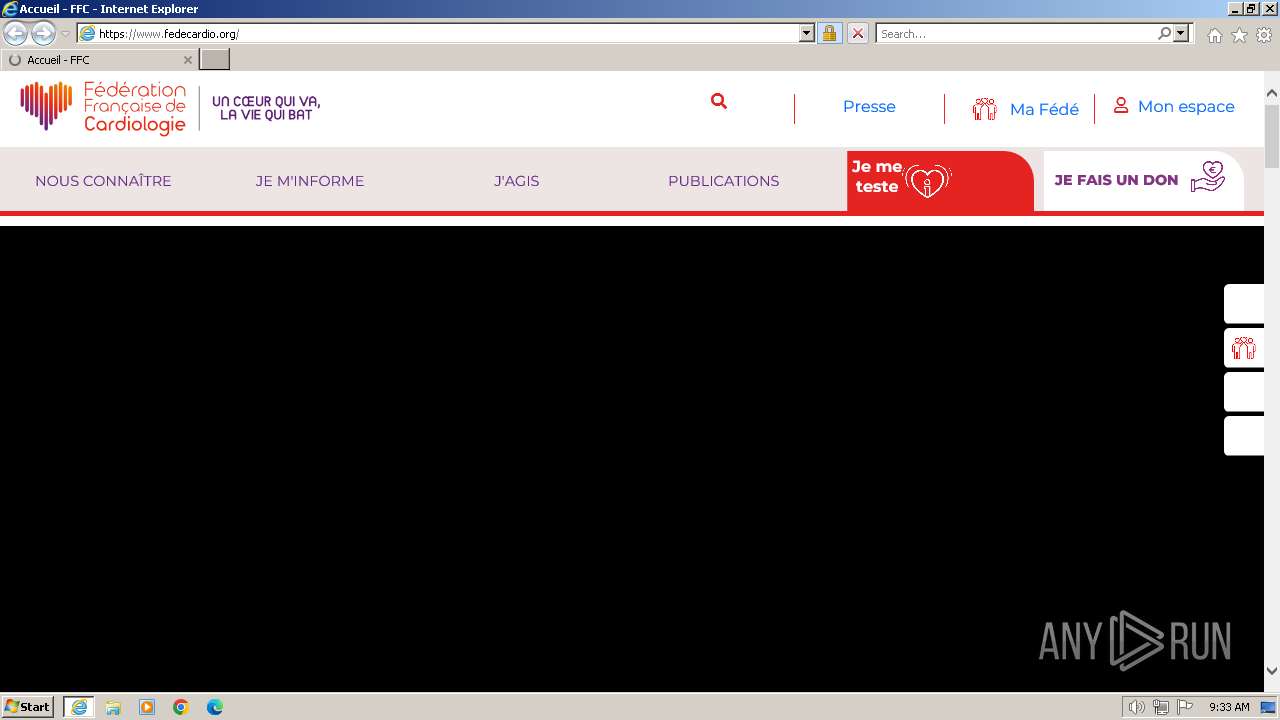Viewport: 1280px width, 720px height.
Task: Stop page loading with the X button
Action: click(857, 33)
